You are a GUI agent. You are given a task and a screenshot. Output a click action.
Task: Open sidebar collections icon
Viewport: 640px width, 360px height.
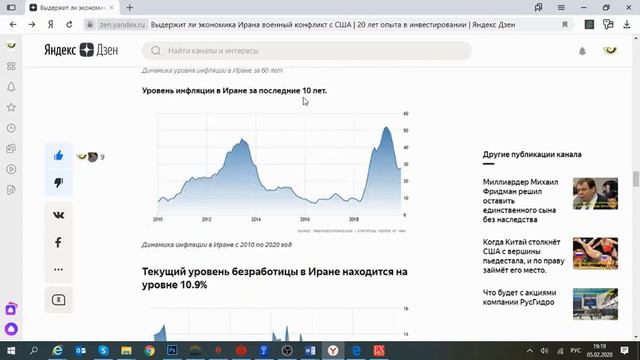(11, 149)
